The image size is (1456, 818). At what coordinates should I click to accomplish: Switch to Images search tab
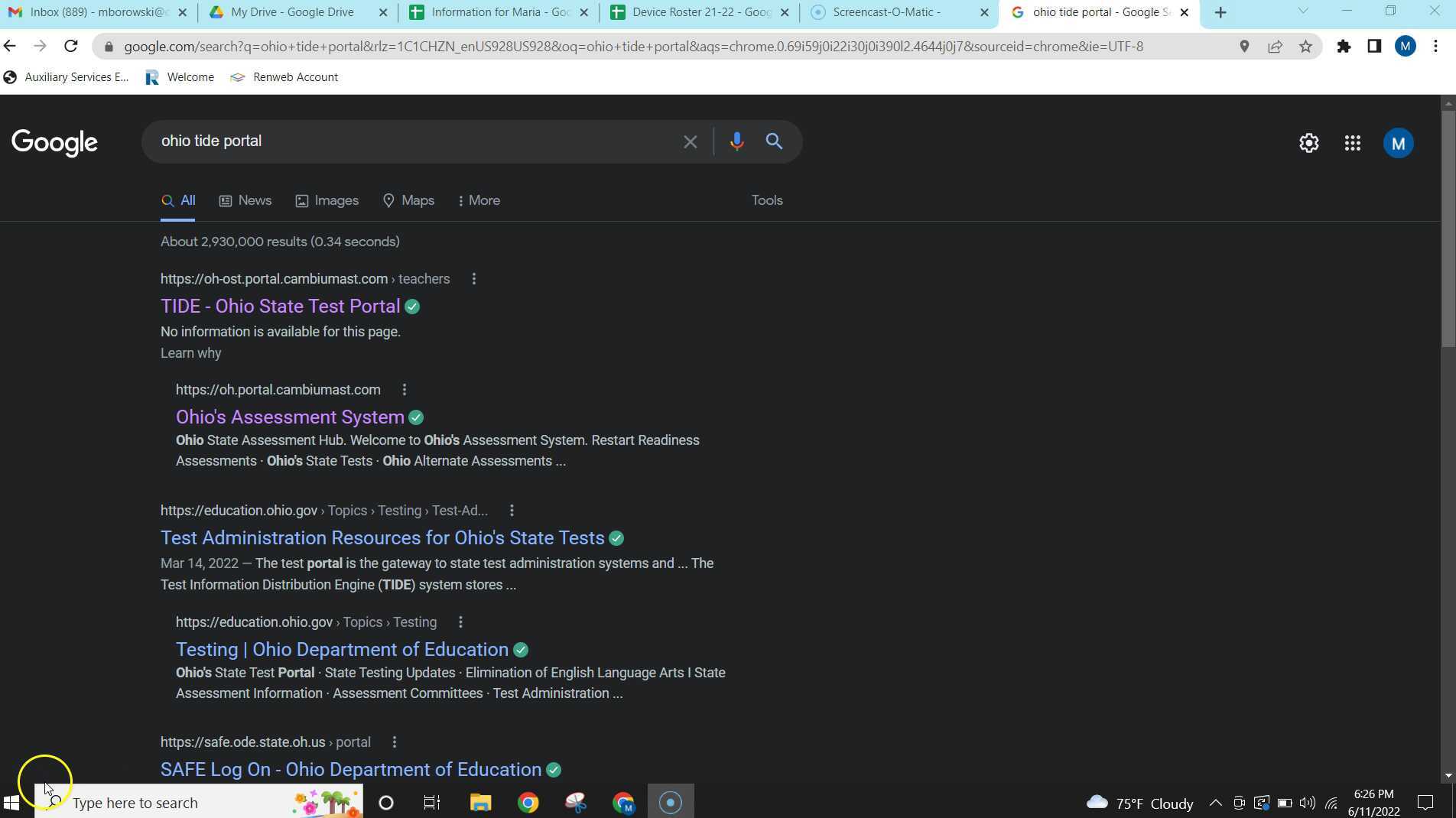pos(327,200)
